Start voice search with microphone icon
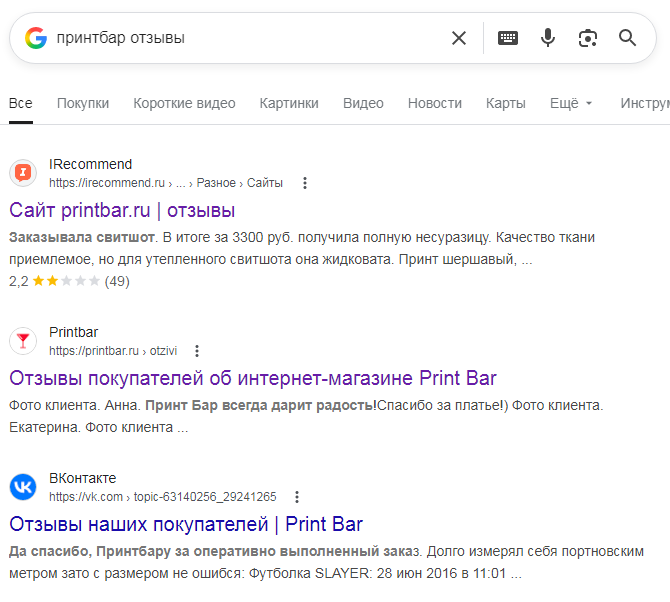The image size is (670, 602). click(548, 38)
